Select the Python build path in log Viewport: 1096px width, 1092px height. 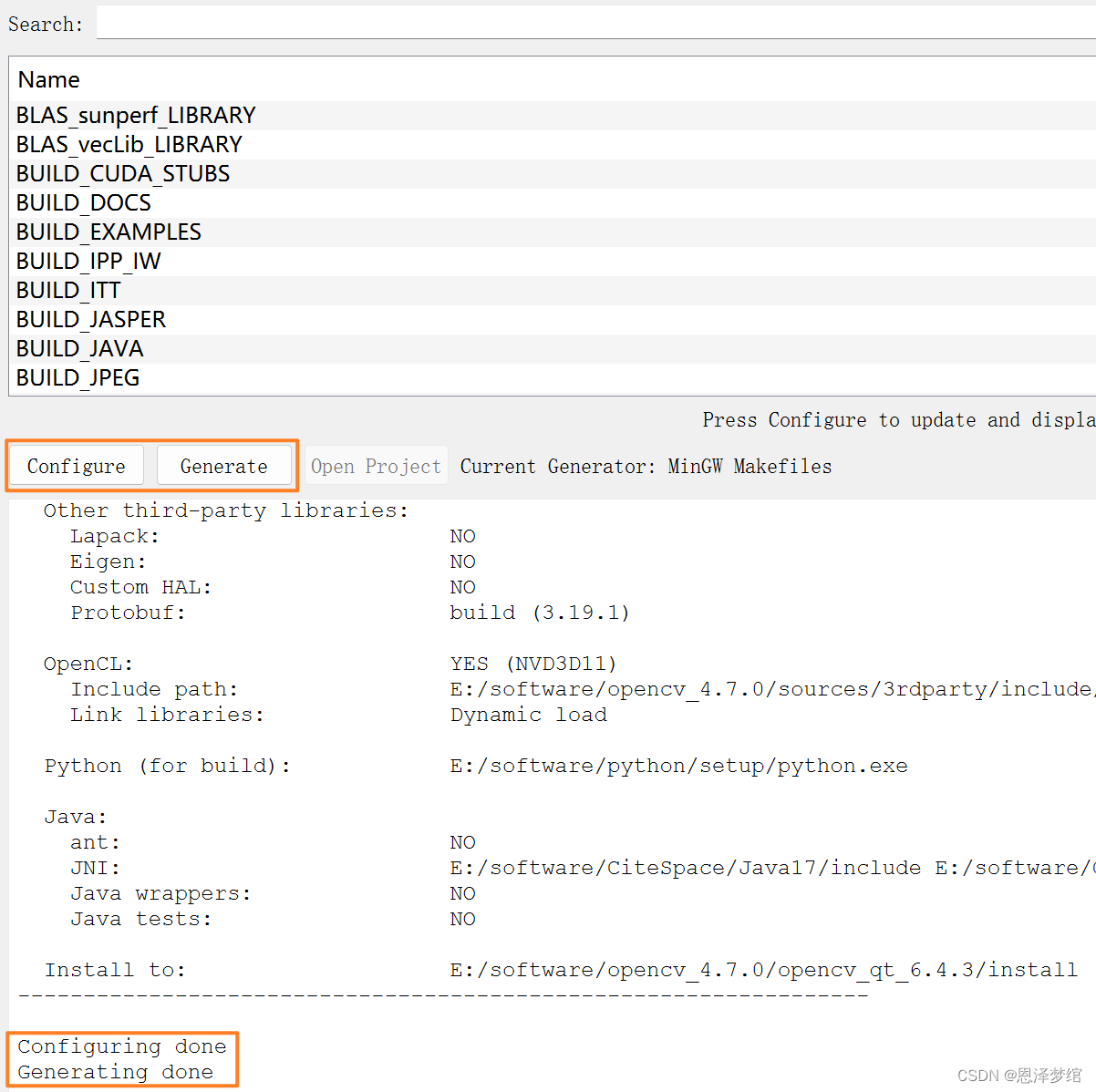point(678,766)
